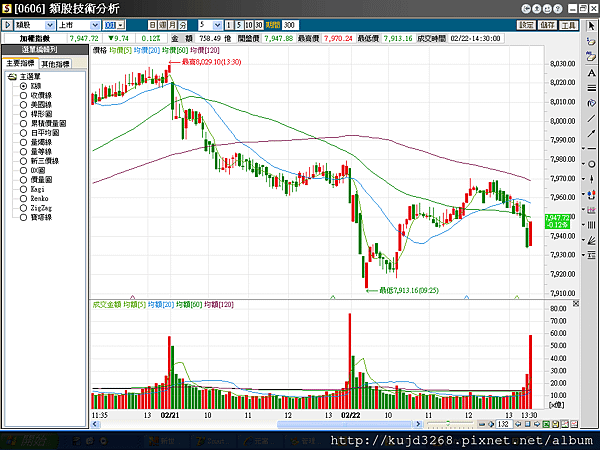Screen dimensions: 600x450
Task: Click the 工具 tools button
Action: (568, 25)
